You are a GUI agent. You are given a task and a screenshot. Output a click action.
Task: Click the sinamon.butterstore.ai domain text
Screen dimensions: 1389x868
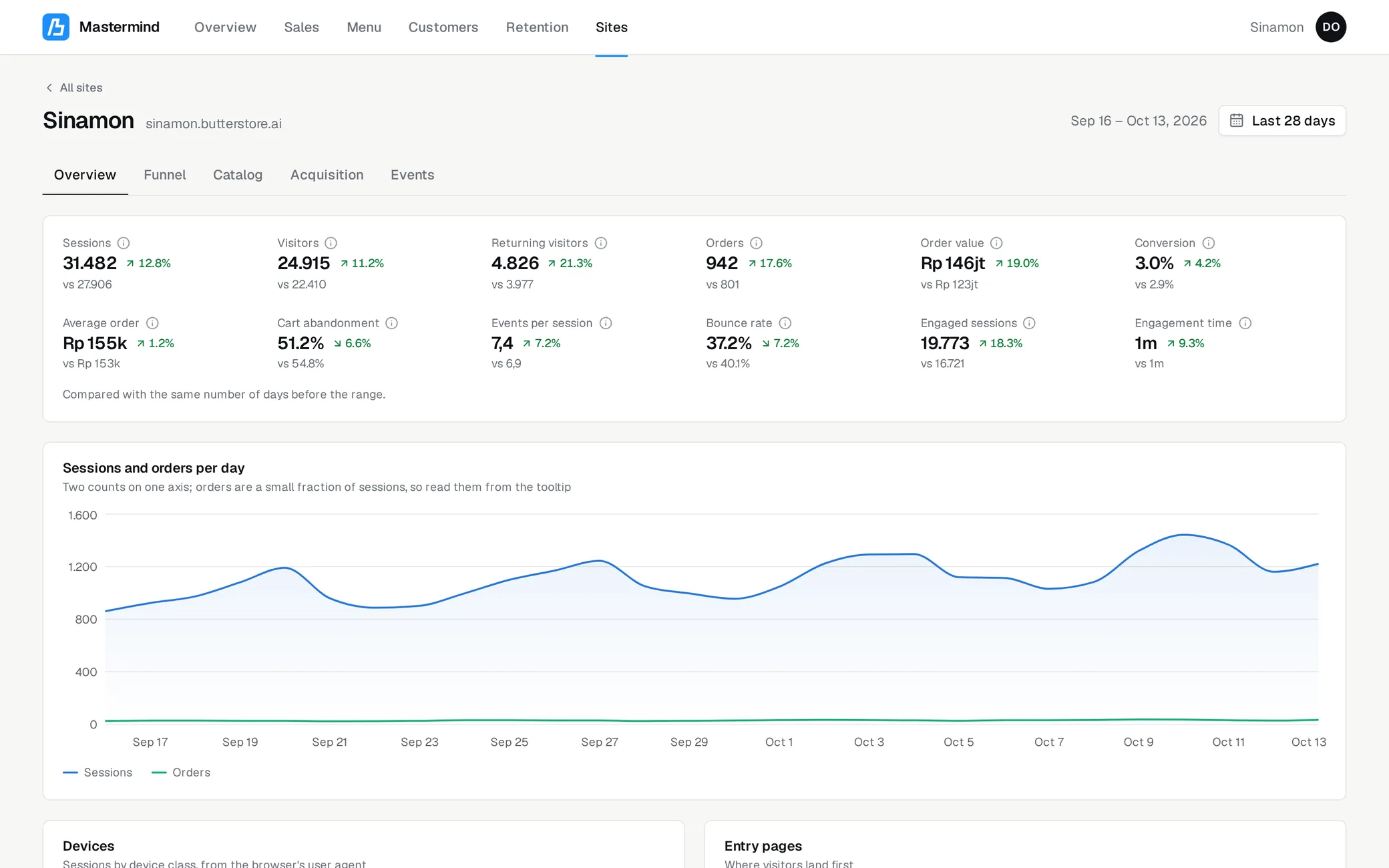214,124
